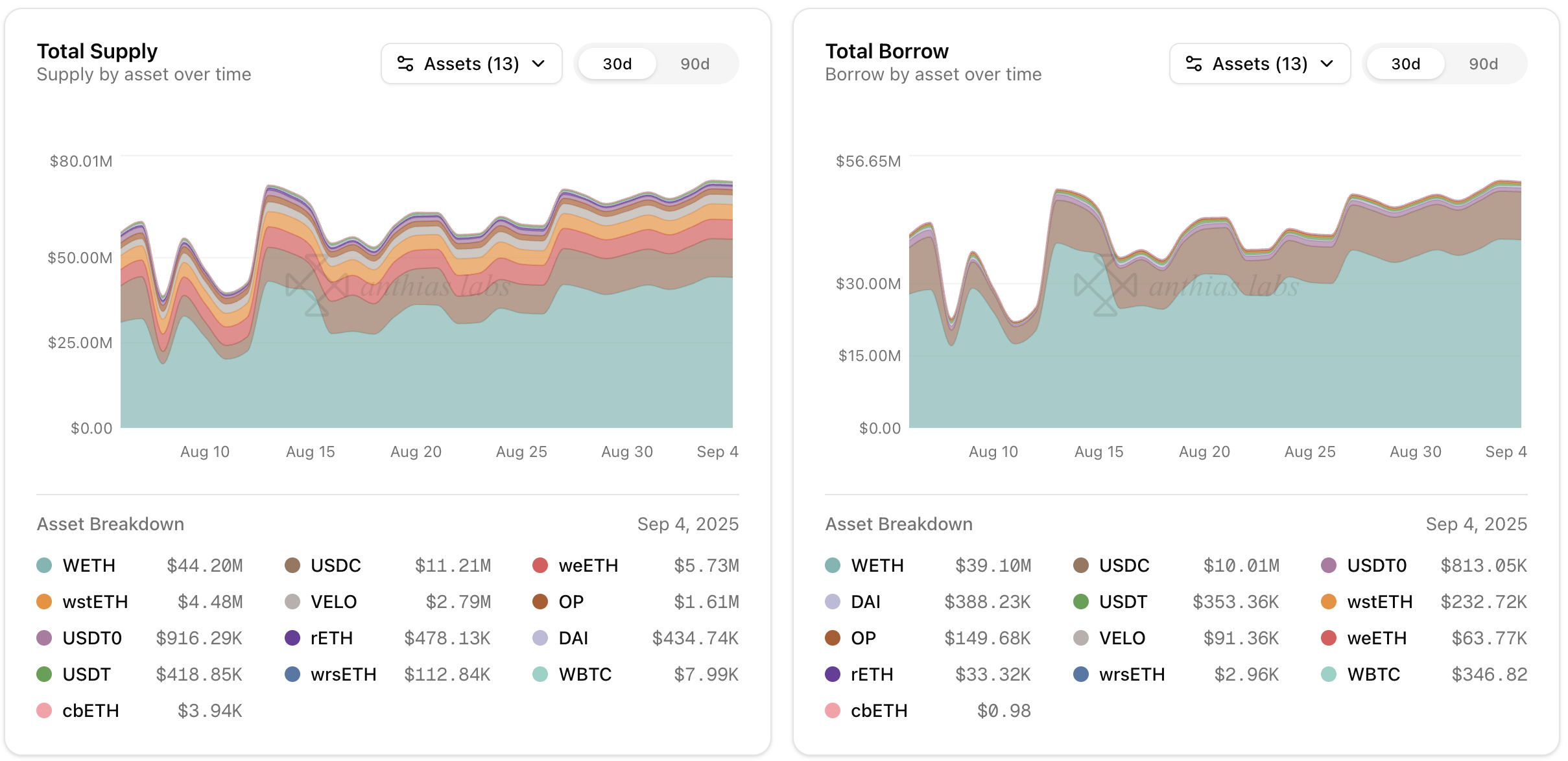This screenshot has width=1568, height=761.
Task: Click filter sliders icon in Total Borrow
Action: 1194,64
